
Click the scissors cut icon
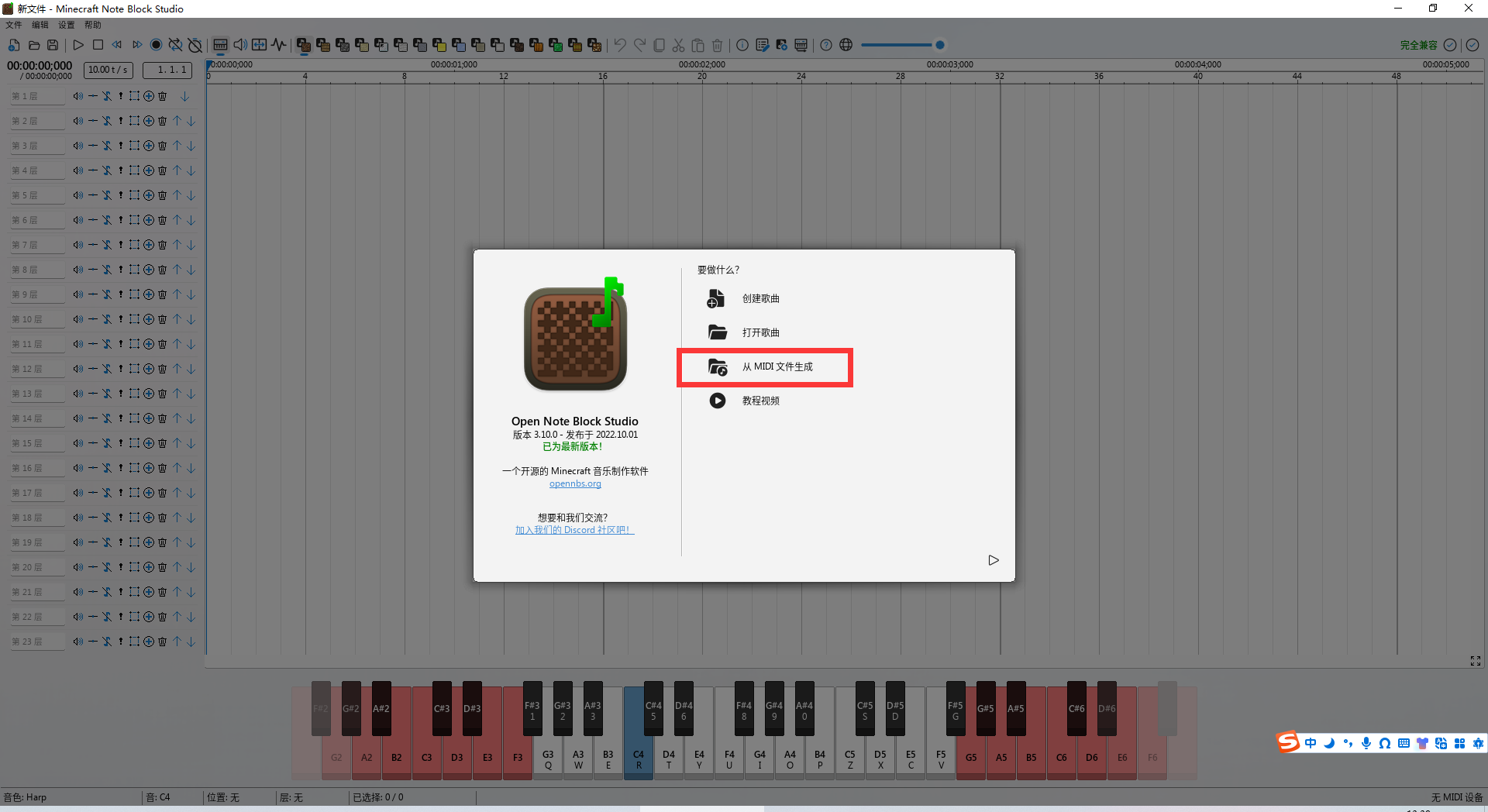point(678,45)
